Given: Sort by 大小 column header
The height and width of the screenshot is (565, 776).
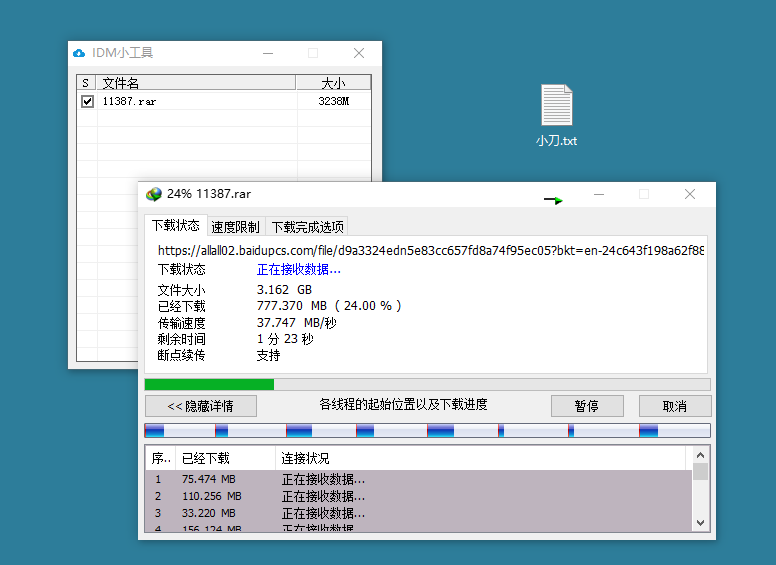Looking at the screenshot, I should [333, 83].
